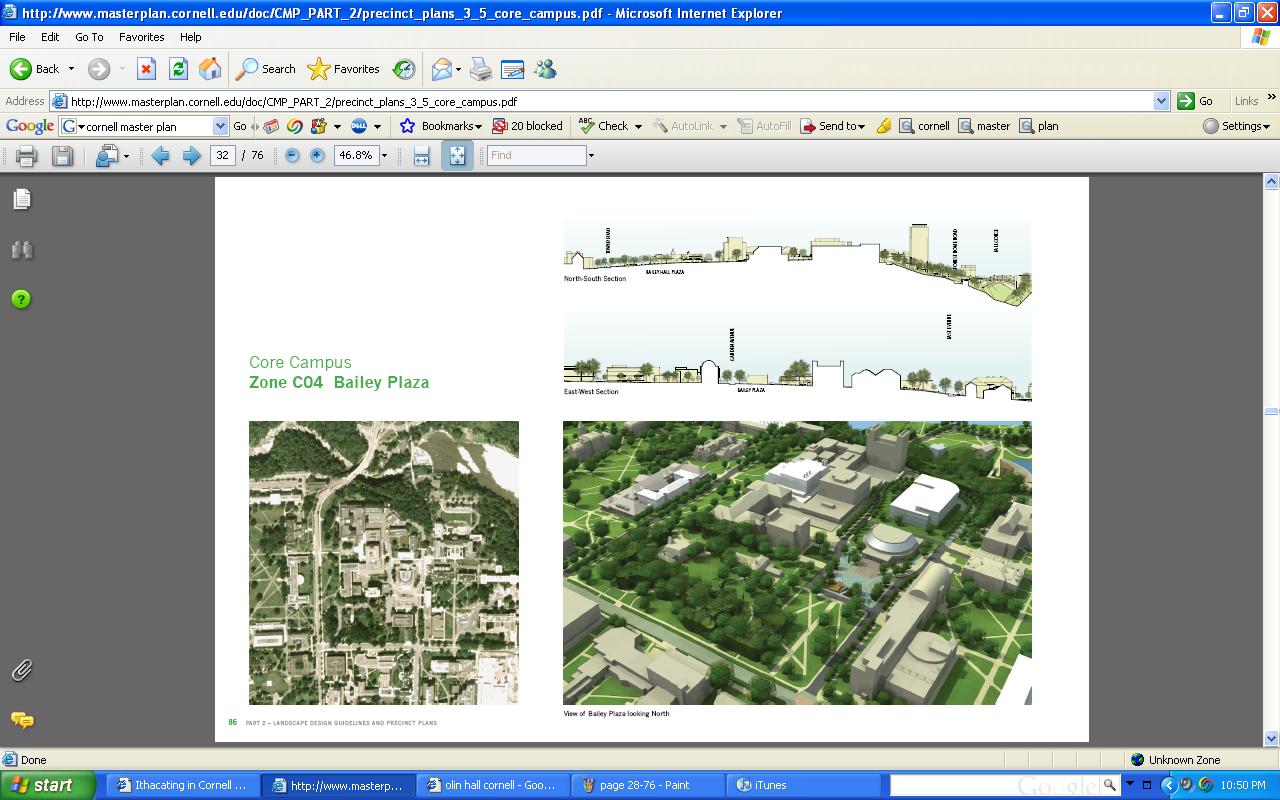Image resolution: width=1280 pixels, height=800 pixels.
Task: Open the Go To menu
Action: tap(89, 37)
